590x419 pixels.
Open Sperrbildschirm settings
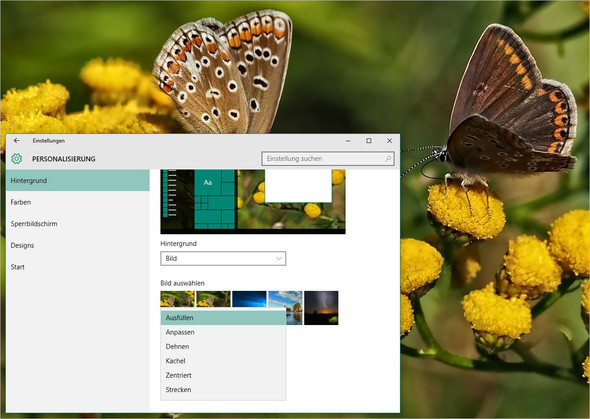78,224
